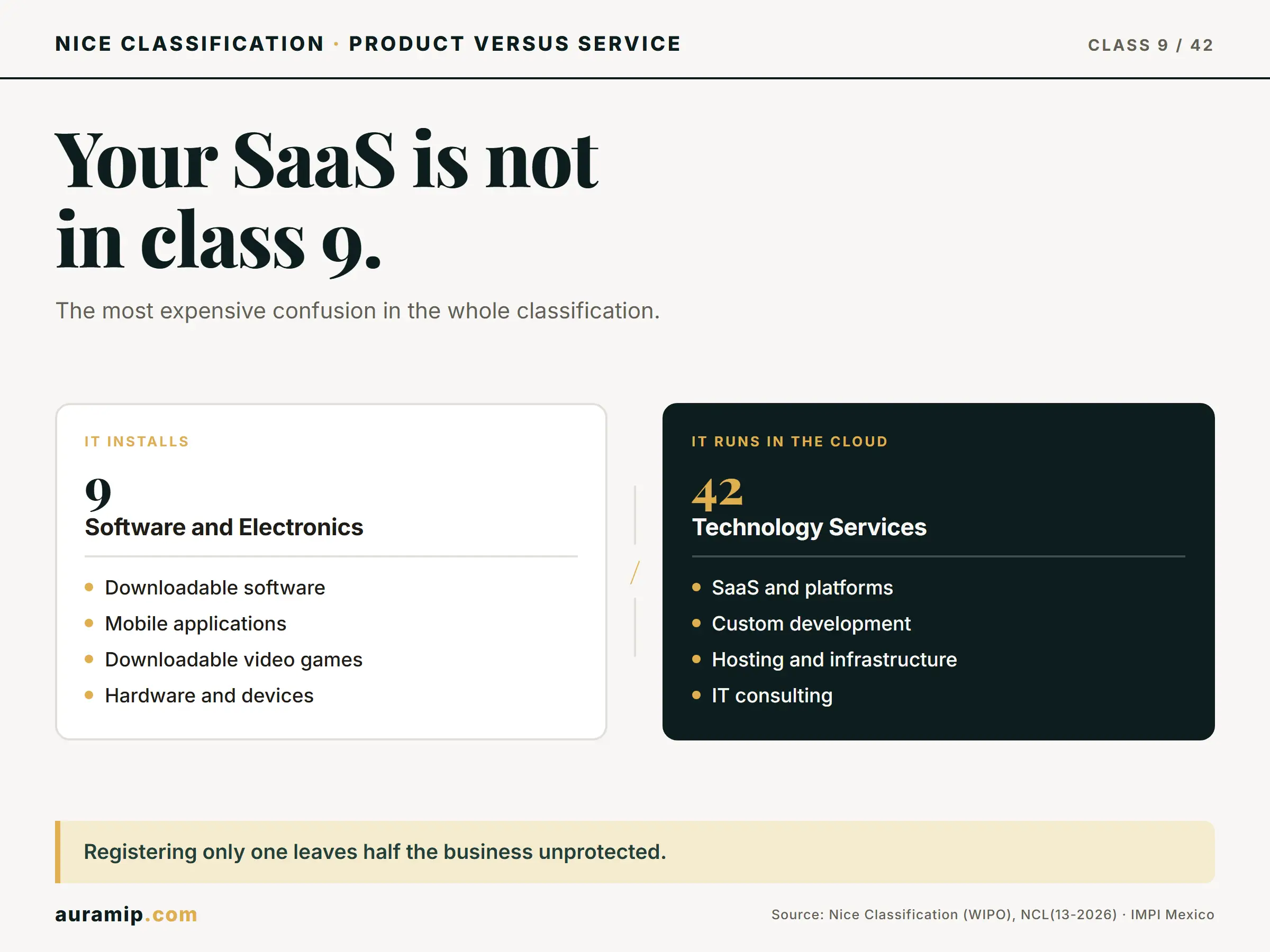Click the subtitle 'The most expensive confusion in the whole classification.'
The image size is (1270, 952).
click(358, 310)
